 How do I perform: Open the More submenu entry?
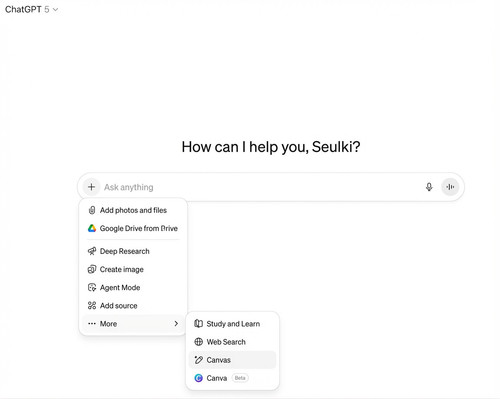133,324
